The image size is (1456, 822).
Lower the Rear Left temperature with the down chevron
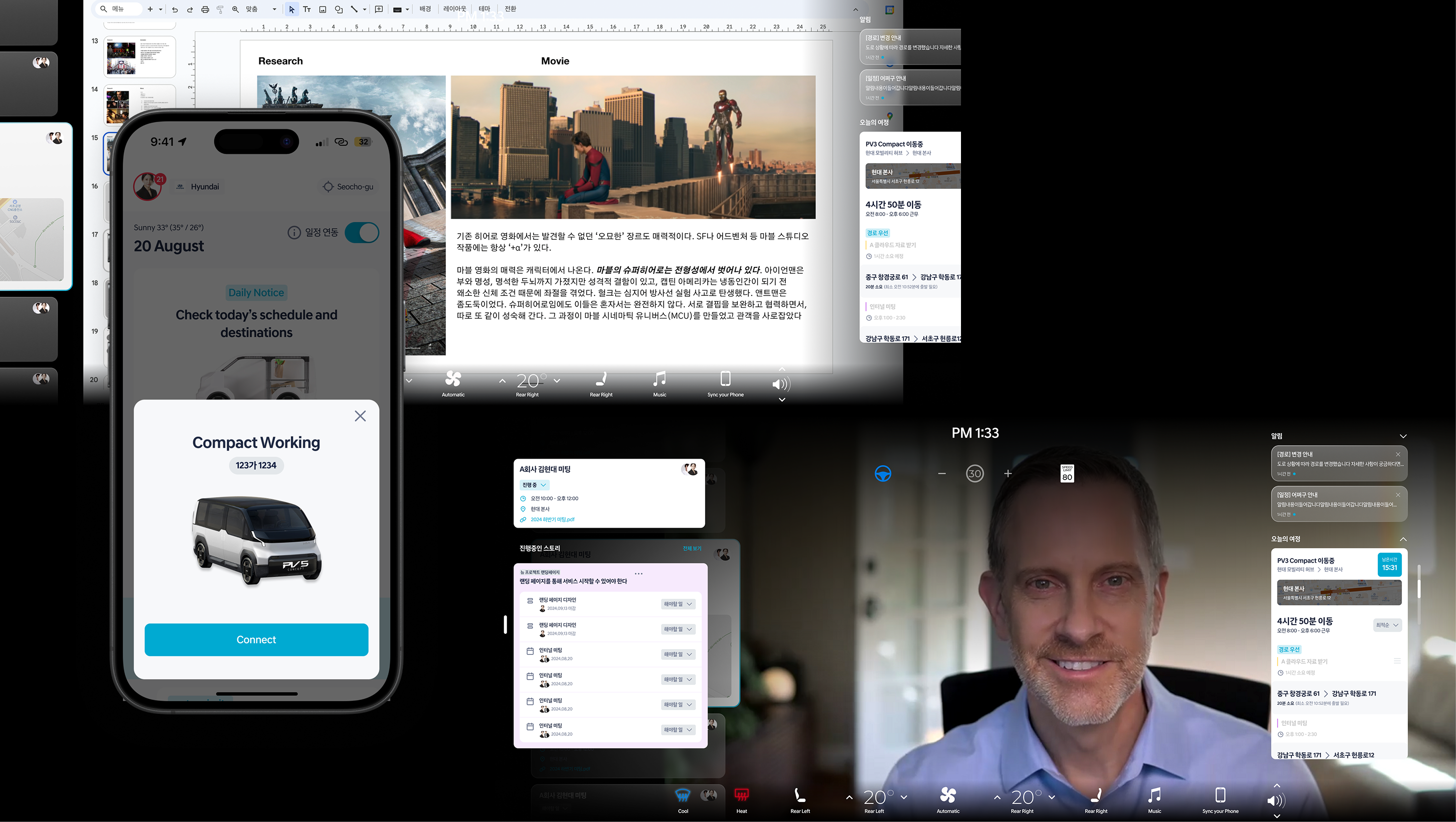(x=904, y=797)
